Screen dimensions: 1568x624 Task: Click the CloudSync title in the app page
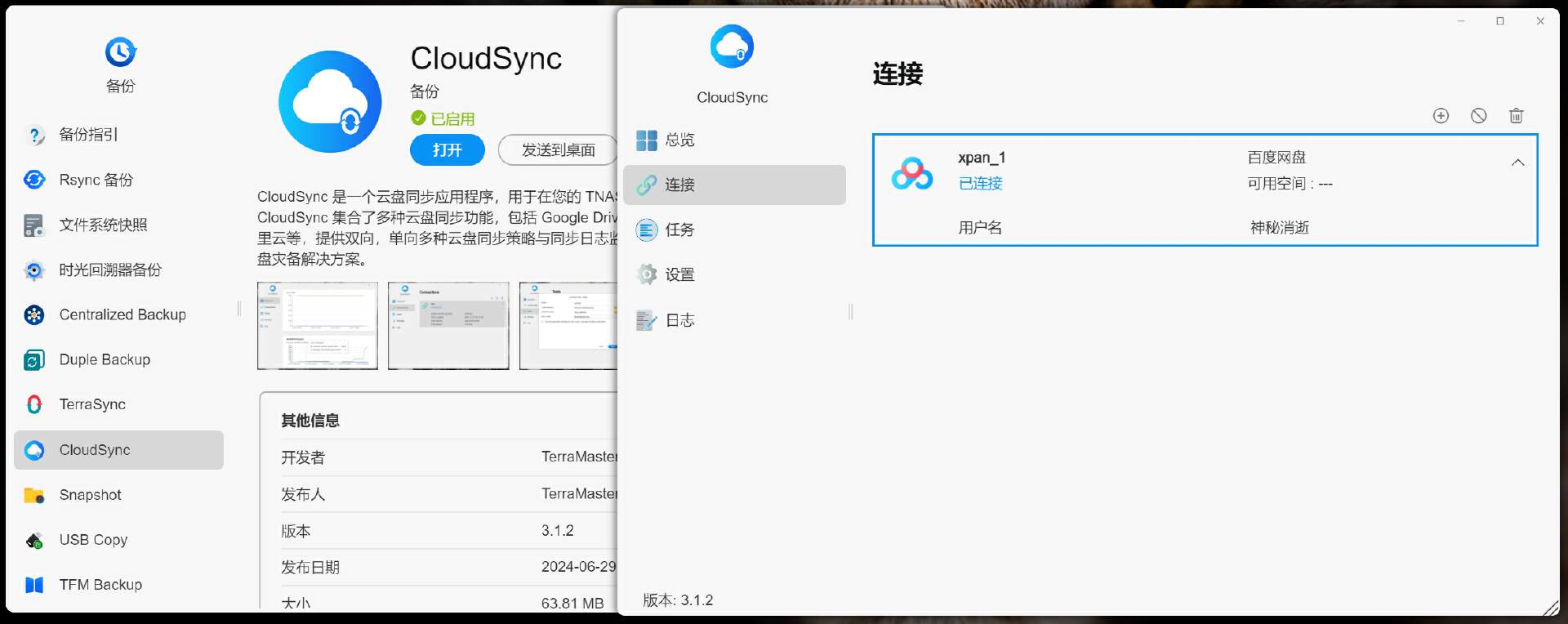click(x=486, y=59)
